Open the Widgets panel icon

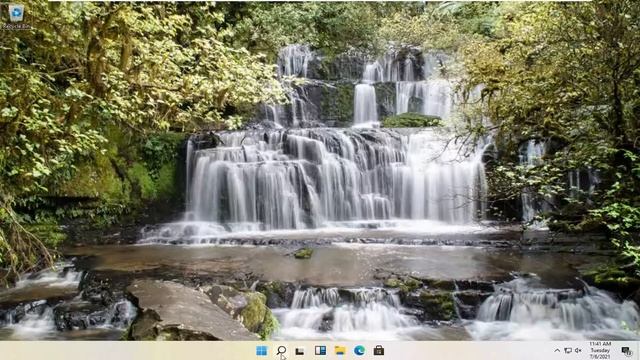coord(320,351)
